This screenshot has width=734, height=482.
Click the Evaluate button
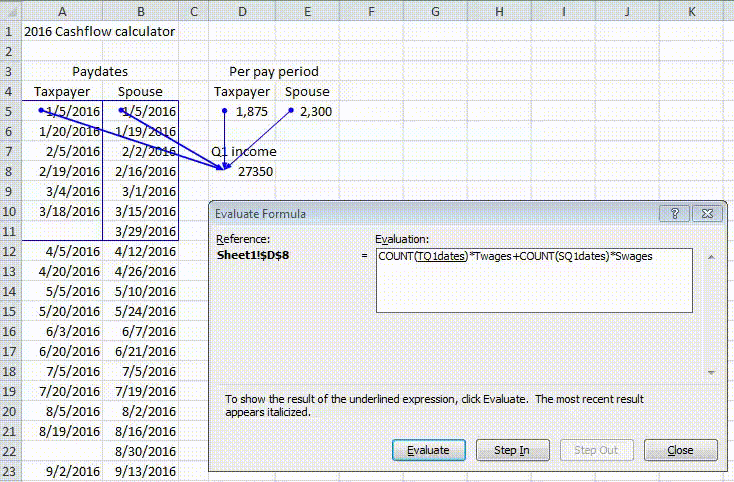point(428,450)
